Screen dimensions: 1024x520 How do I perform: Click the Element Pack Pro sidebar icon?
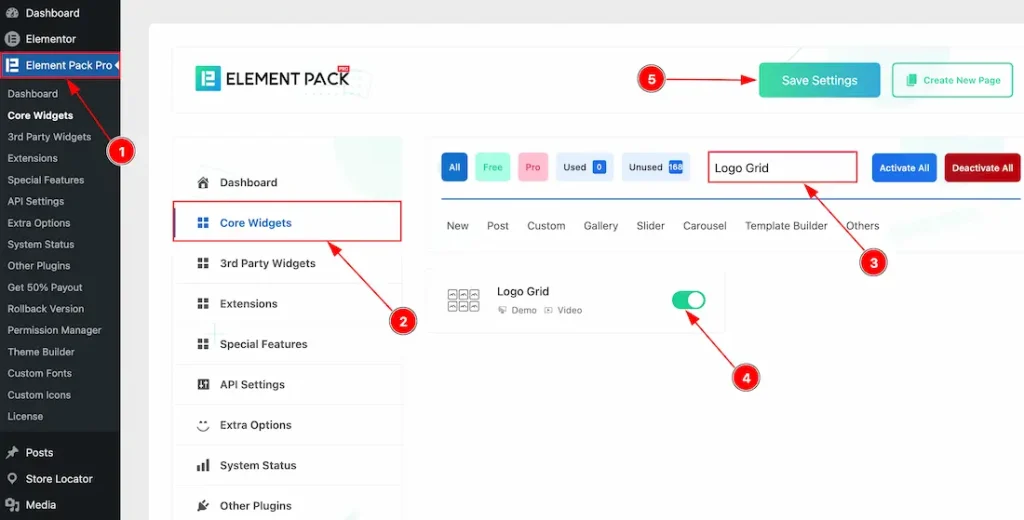click(x=12, y=65)
